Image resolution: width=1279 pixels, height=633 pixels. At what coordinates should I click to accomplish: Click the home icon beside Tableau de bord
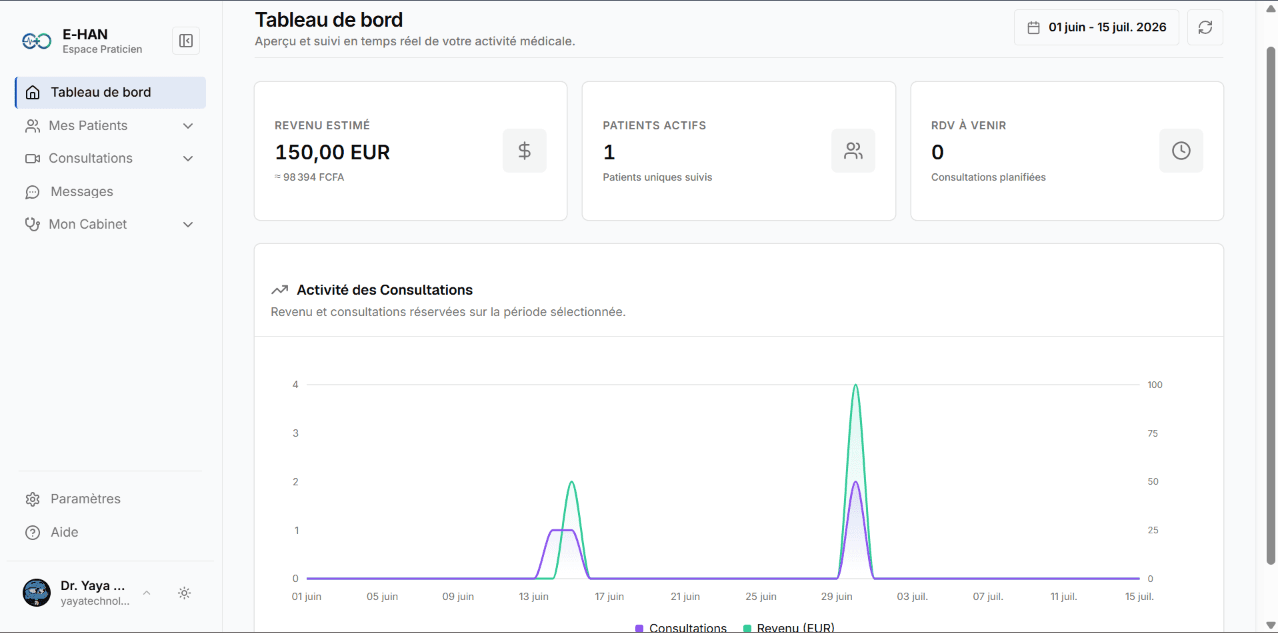pos(33,92)
